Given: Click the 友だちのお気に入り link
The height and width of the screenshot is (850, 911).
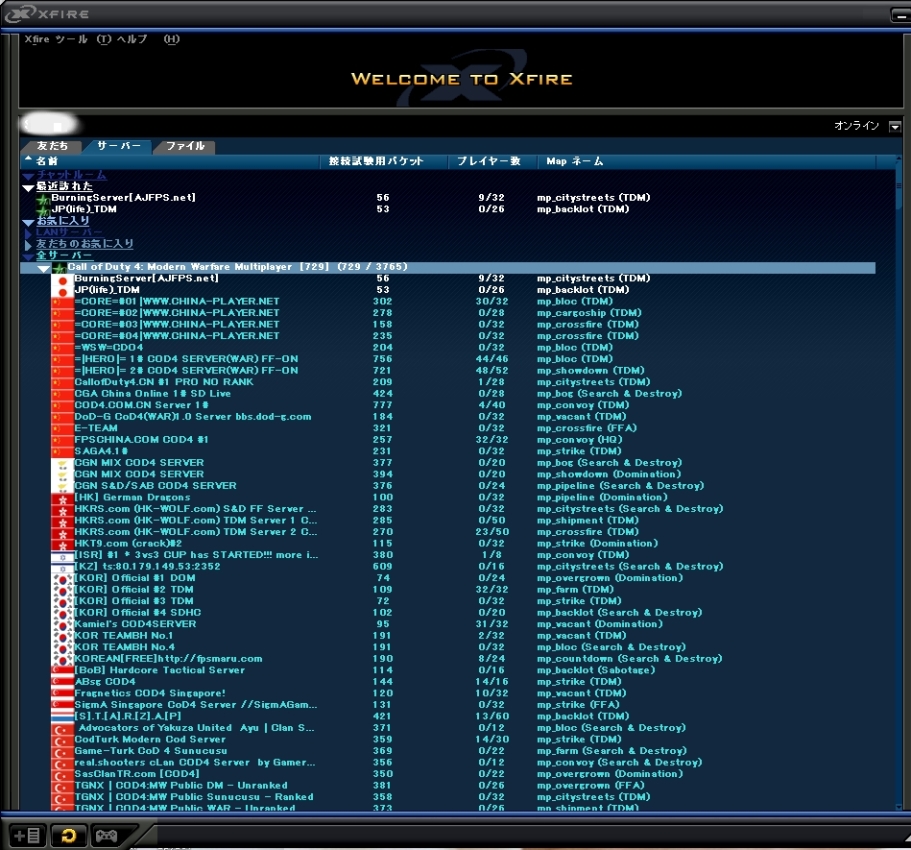Looking at the screenshot, I should [x=85, y=244].
